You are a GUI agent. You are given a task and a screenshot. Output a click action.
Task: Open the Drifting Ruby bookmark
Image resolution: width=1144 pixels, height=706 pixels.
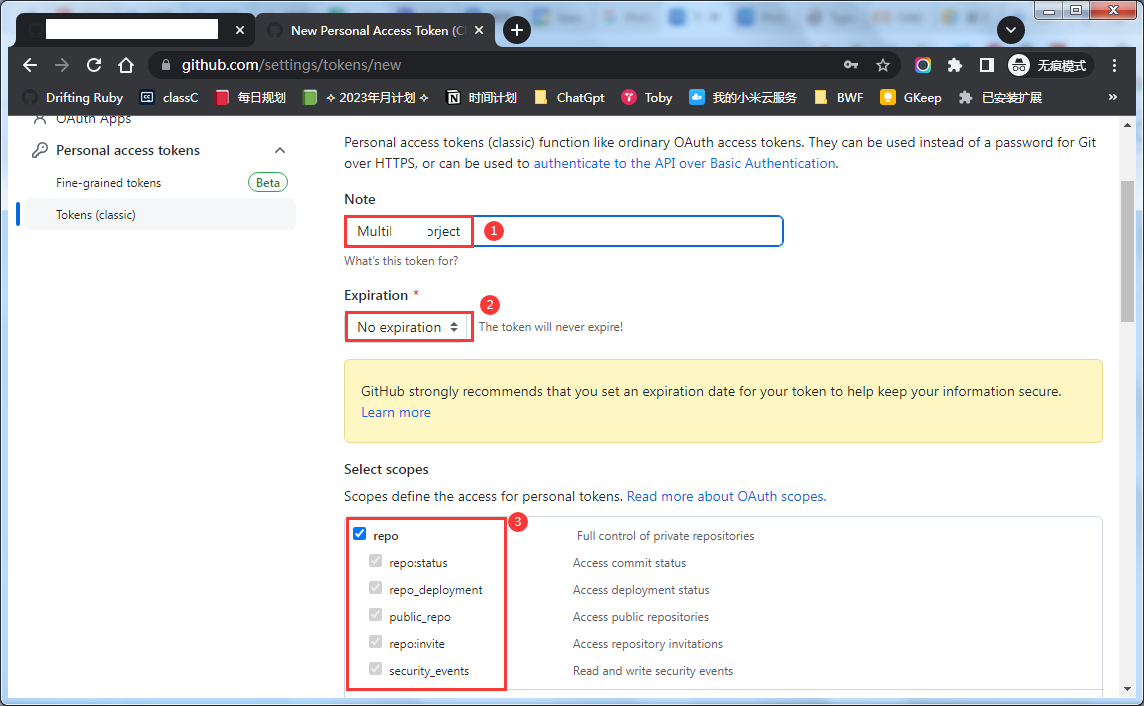tap(73, 97)
